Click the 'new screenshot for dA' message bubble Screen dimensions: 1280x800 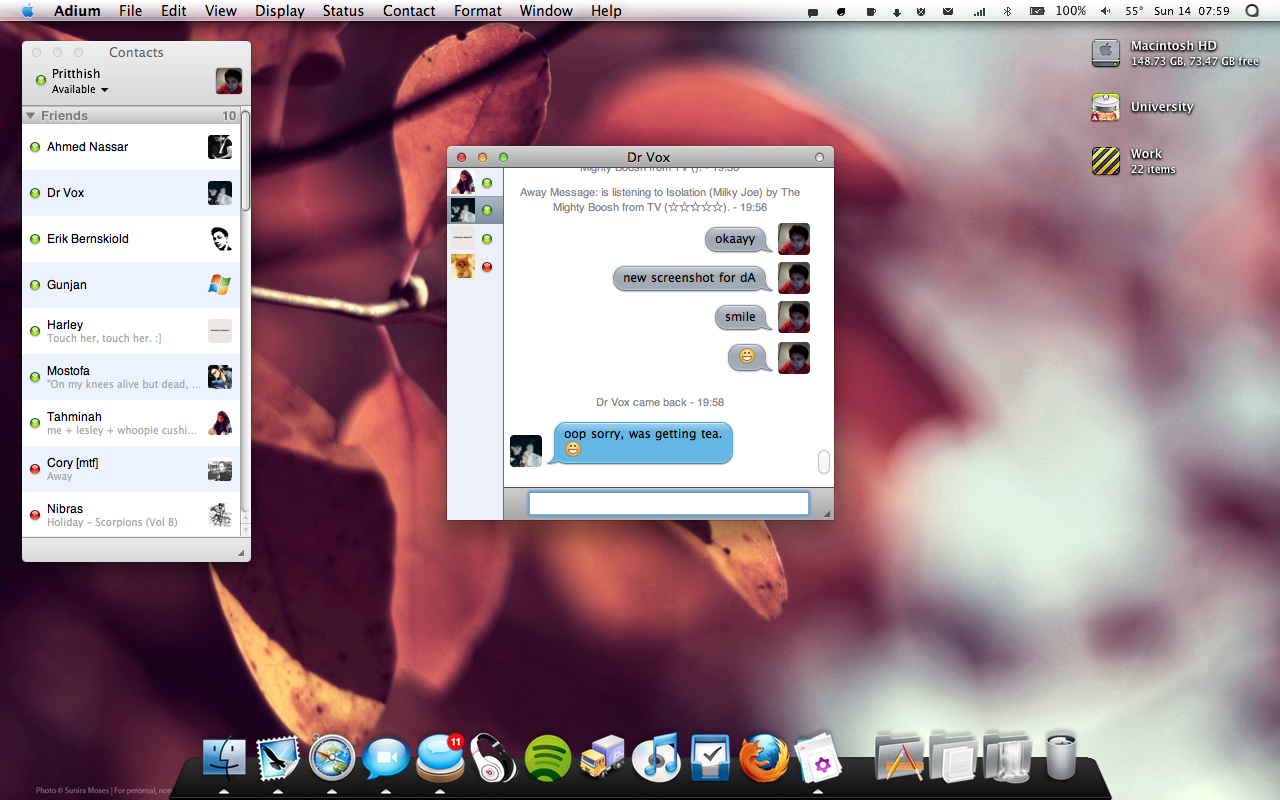(690, 278)
